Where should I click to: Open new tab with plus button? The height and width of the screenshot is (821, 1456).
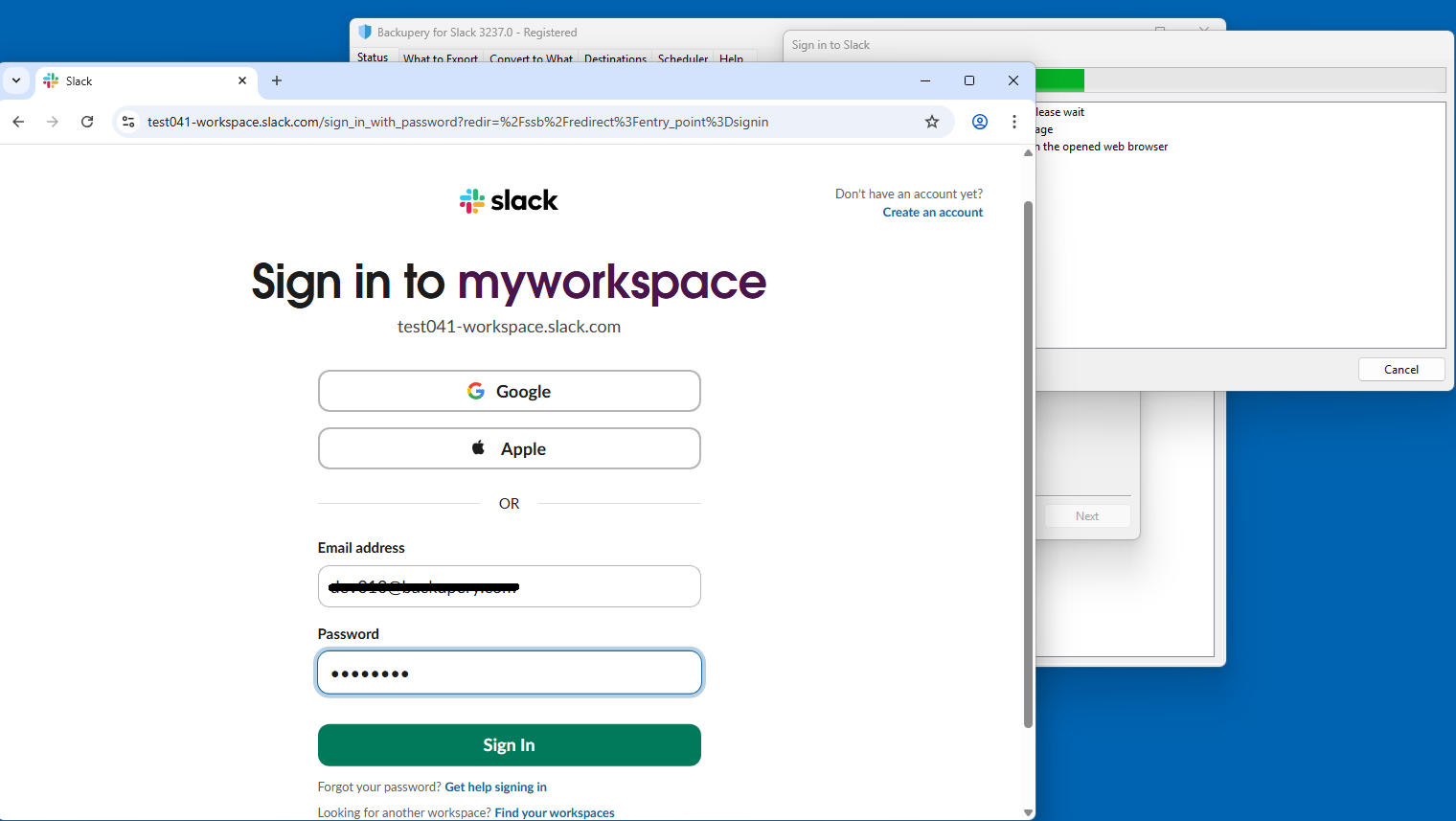277,80
